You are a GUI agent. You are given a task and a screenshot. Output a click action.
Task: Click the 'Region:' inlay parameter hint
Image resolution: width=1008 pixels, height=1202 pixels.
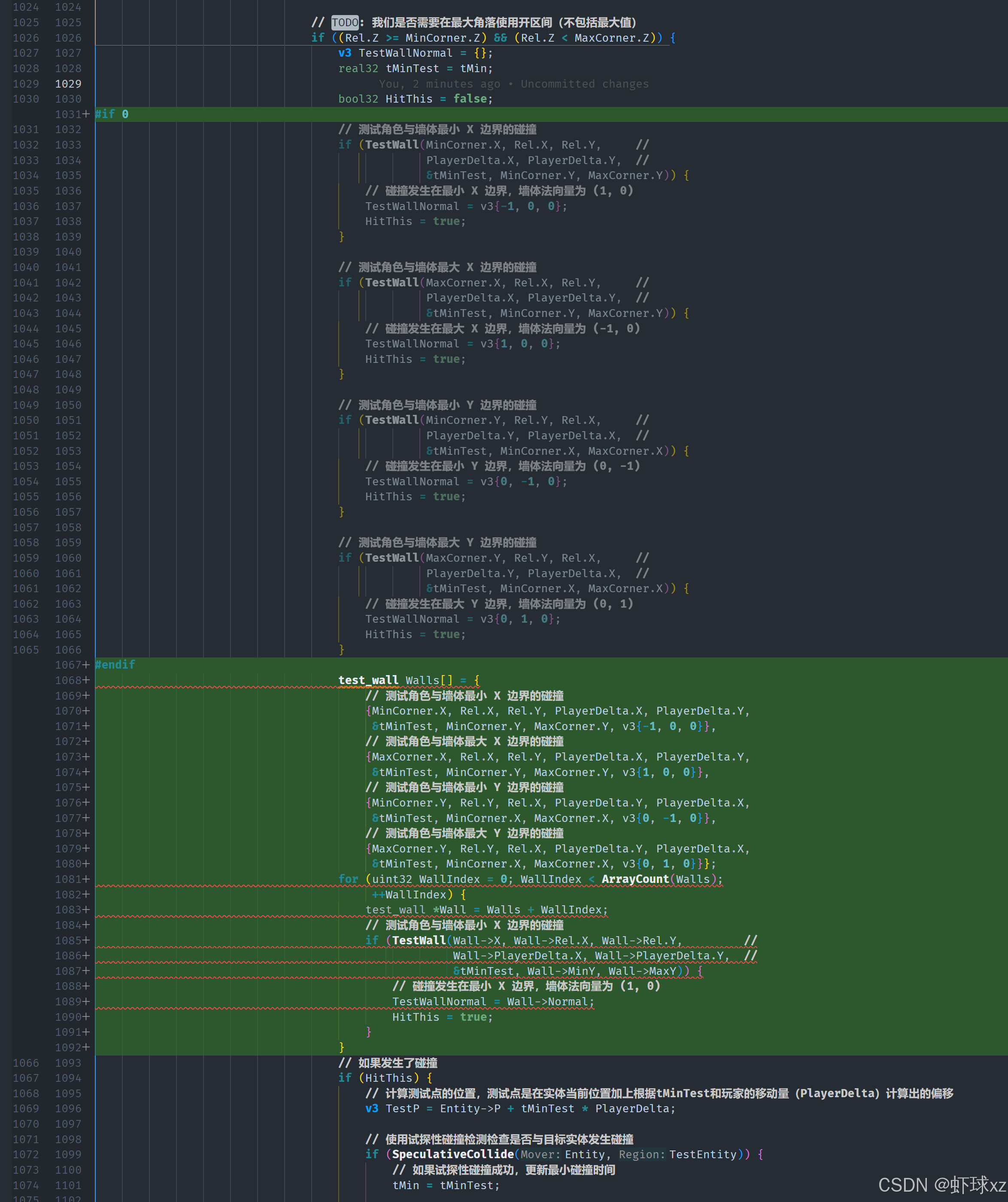[642, 1154]
